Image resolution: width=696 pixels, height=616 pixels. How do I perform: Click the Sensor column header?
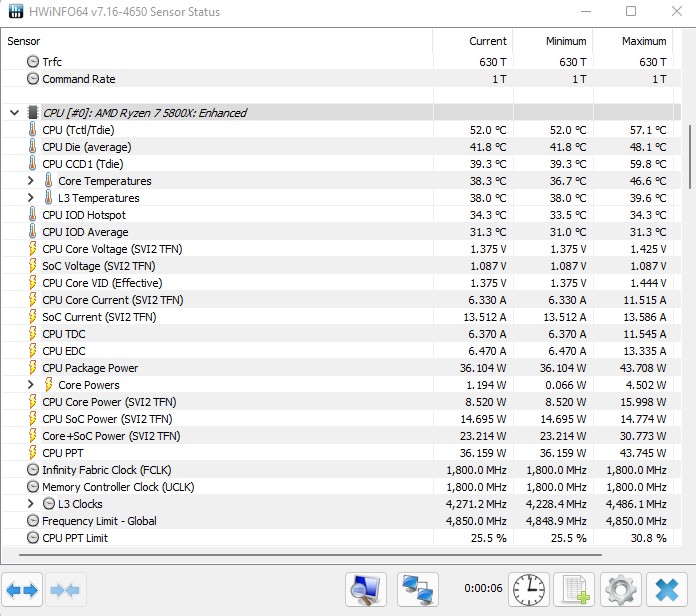pyautogui.click(x=217, y=41)
